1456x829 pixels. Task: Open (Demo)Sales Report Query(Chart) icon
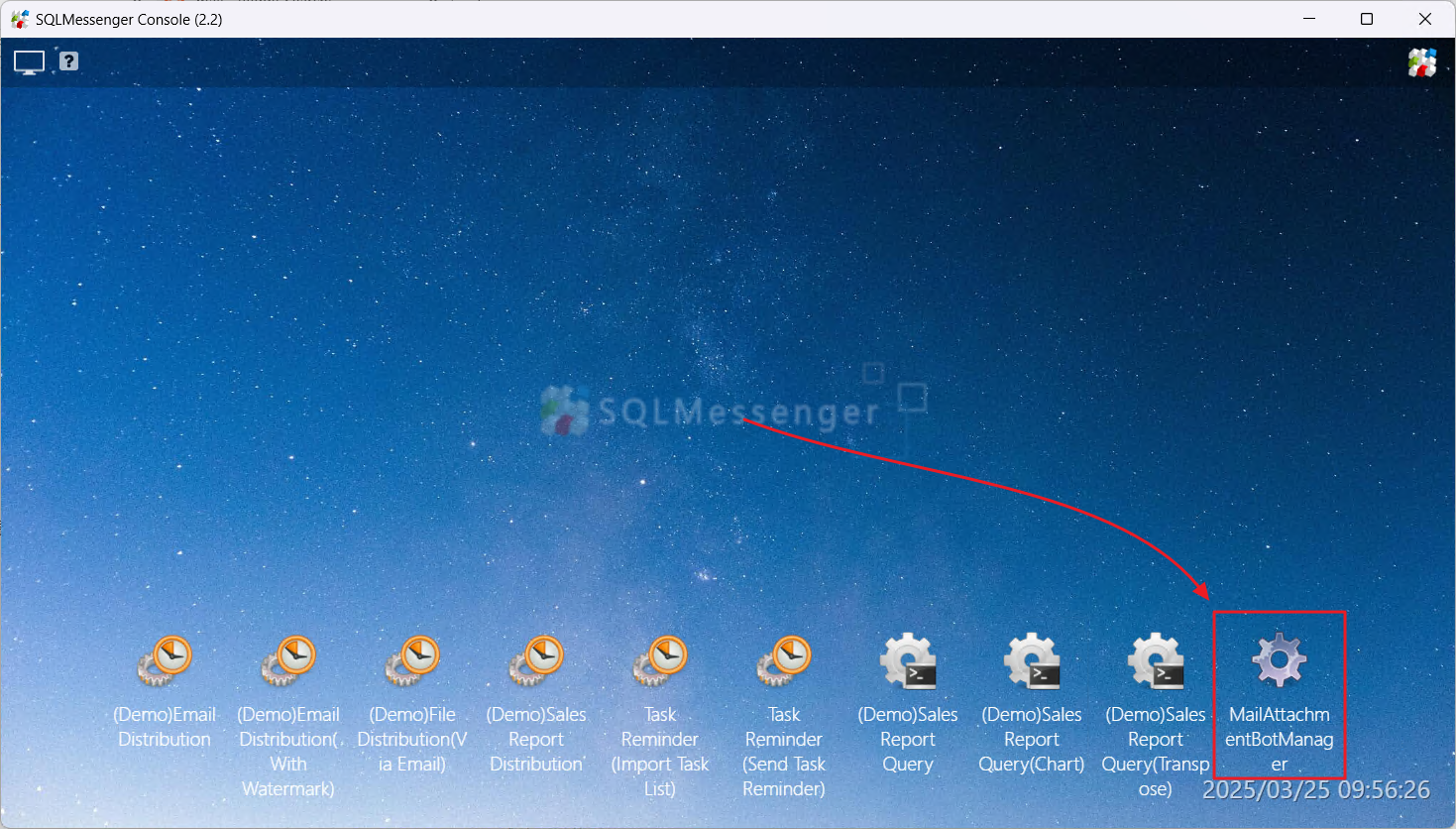coord(1032,661)
